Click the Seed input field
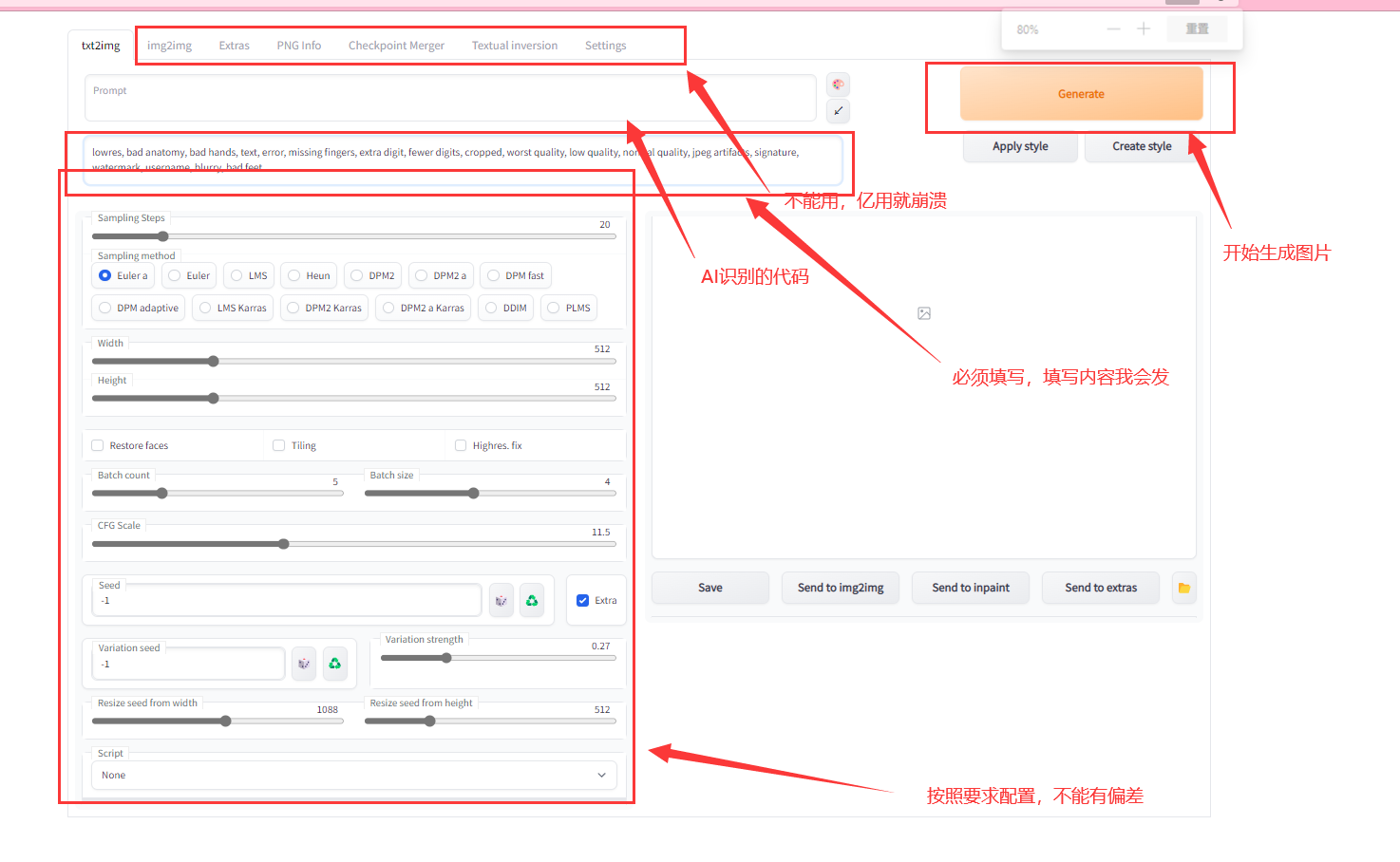The width and height of the screenshot is (1400, 862). point(286,600)
